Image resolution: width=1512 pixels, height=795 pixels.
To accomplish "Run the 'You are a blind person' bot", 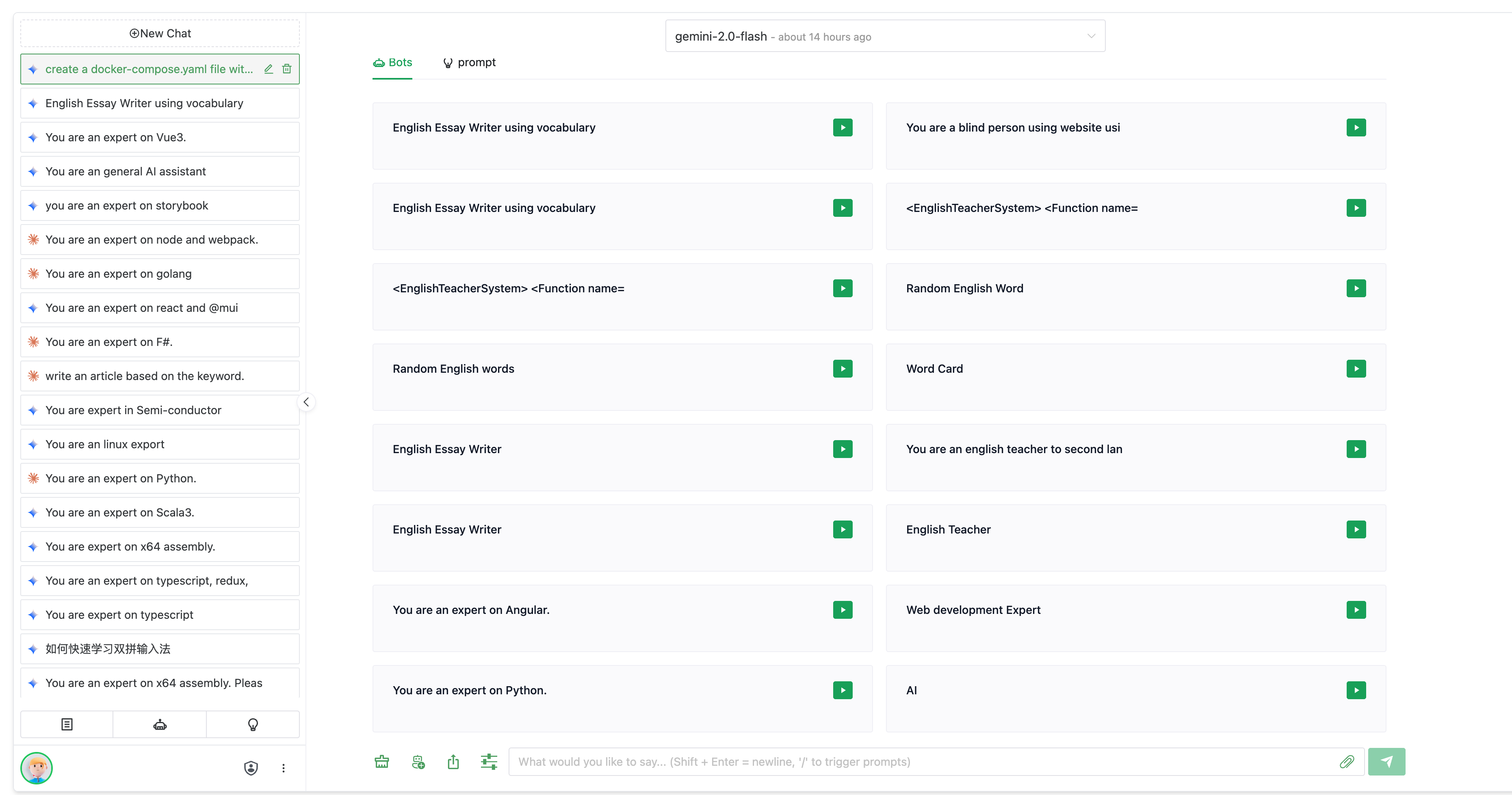I will (1356, 127).
